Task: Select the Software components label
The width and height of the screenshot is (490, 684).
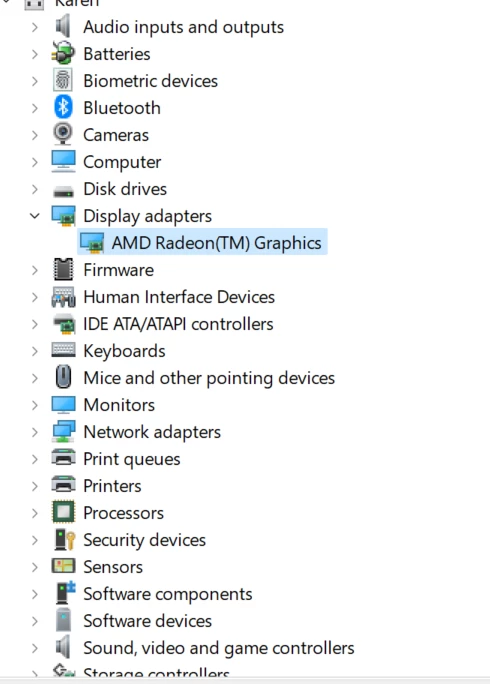Action: tap(168, 594)
